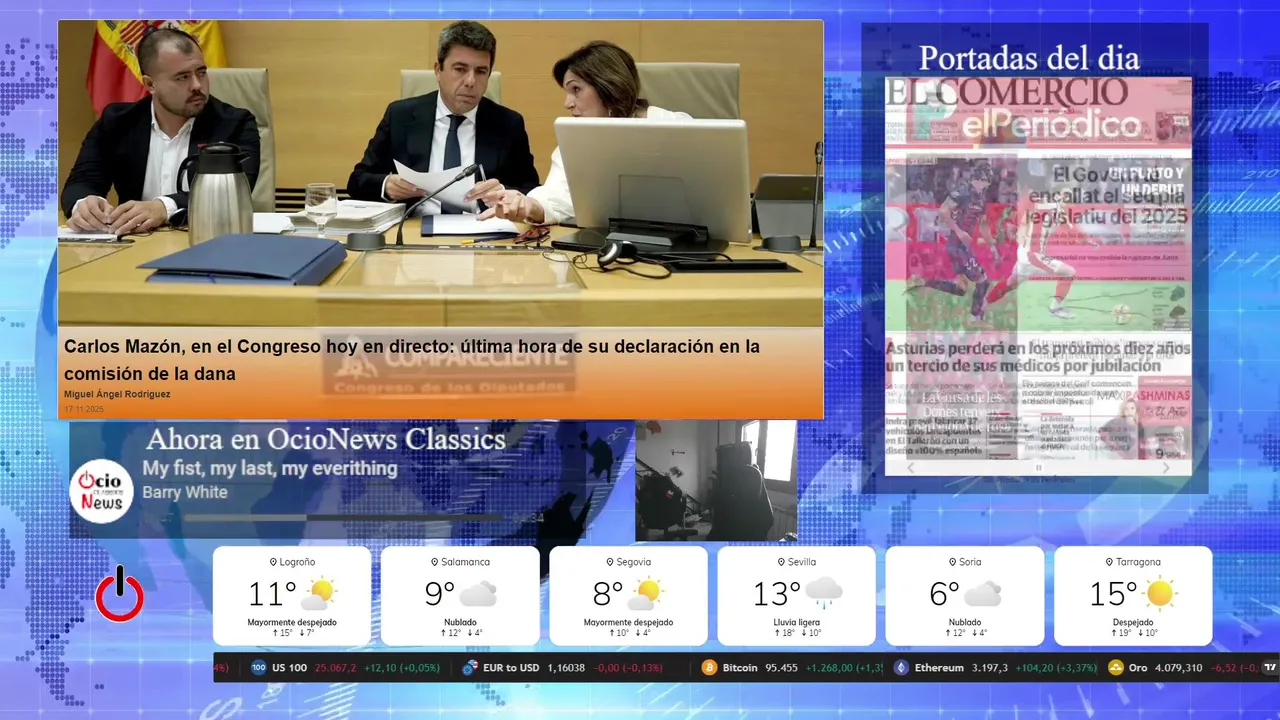1280x720 pixels.
Task: Go to previous front page in carousel
Action: pyautogui.click(x=910, y=467)
